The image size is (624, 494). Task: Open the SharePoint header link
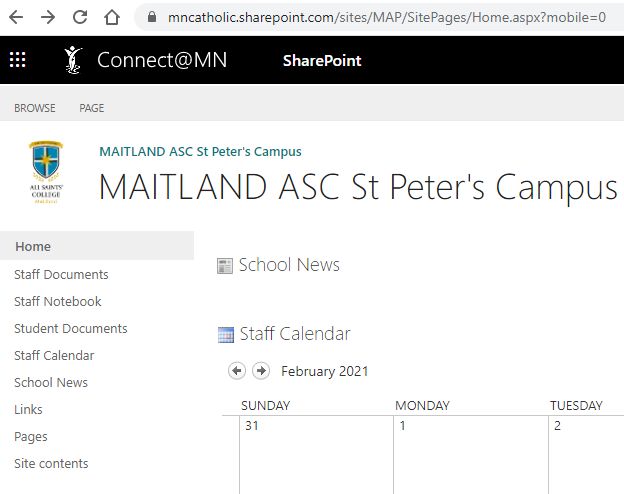pos(322,61)
